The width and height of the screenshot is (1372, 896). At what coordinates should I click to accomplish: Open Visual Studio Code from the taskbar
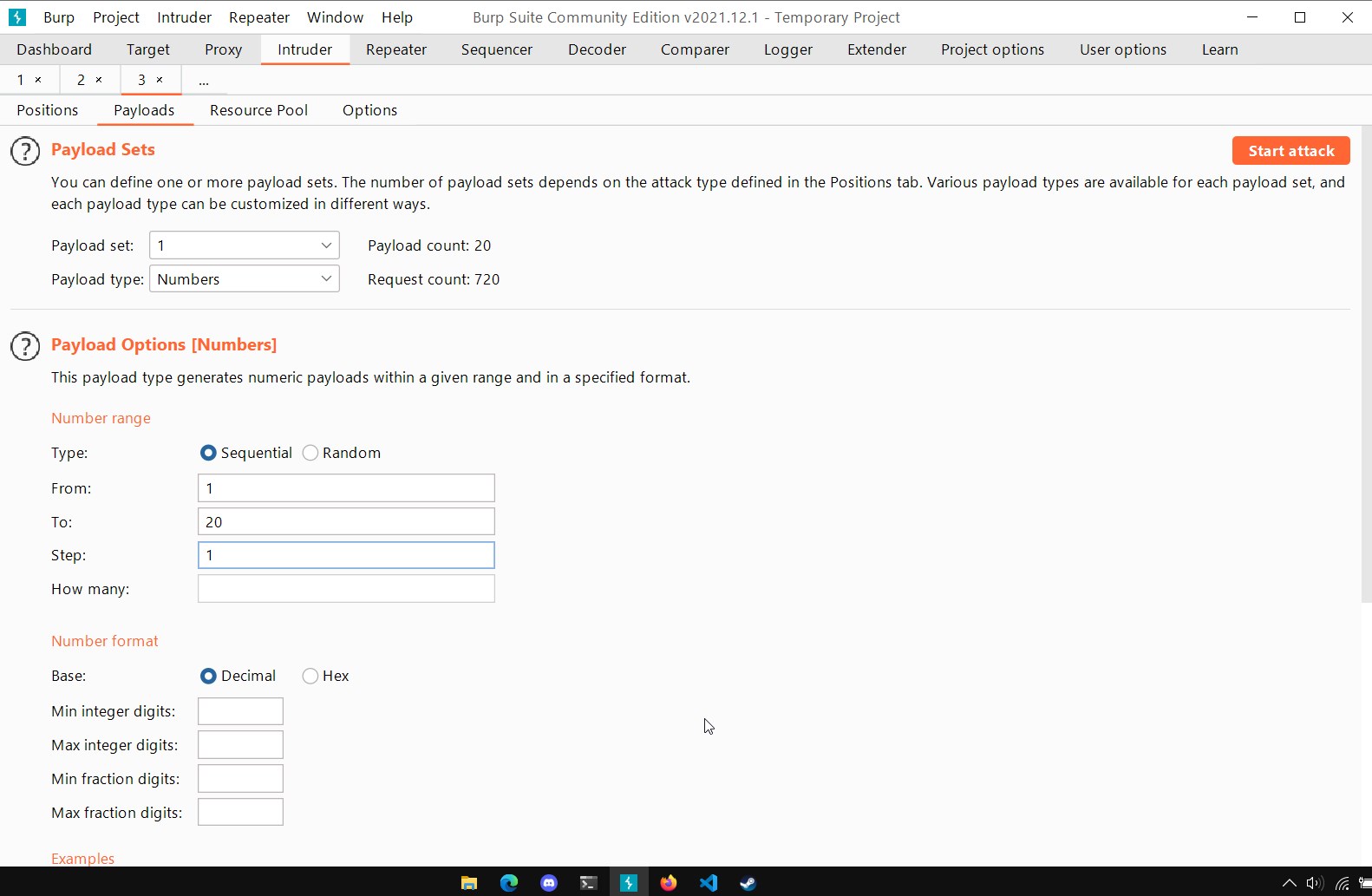click(709, 883)
